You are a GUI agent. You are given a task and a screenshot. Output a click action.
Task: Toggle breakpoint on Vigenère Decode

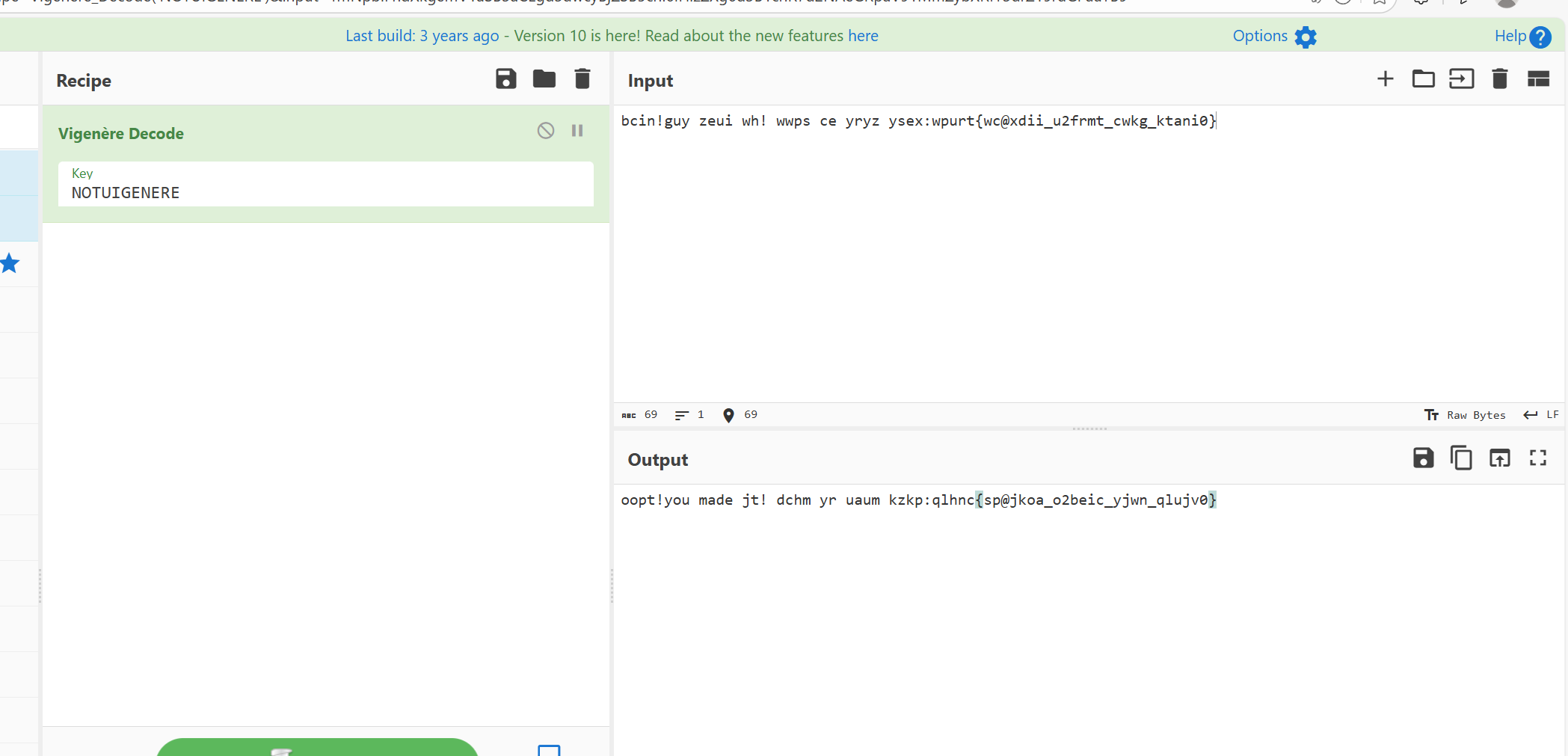[x=577, y=131]
